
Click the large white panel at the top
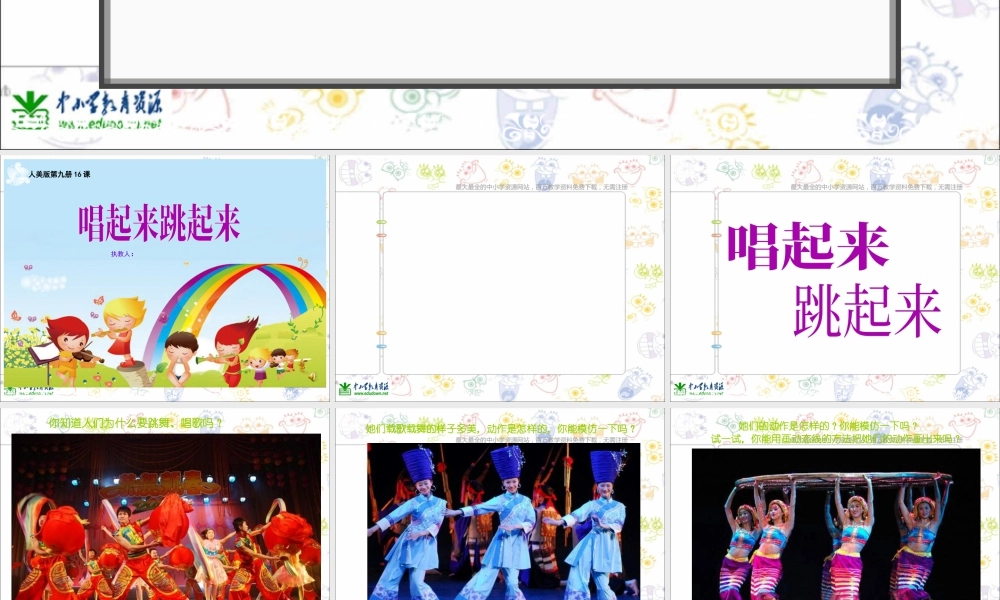tap(500, 40)
